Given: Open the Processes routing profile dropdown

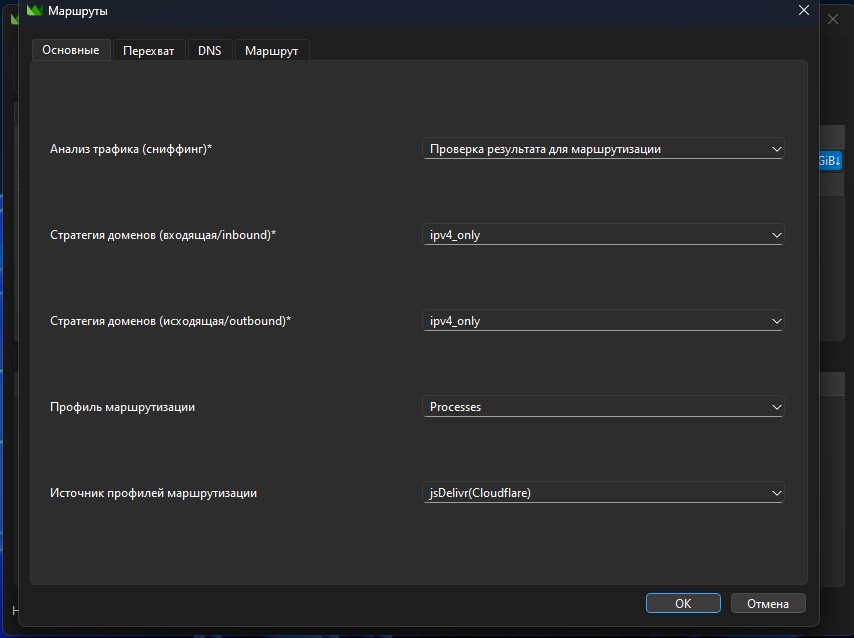Looking at the screenshot, I should (603, 407).
